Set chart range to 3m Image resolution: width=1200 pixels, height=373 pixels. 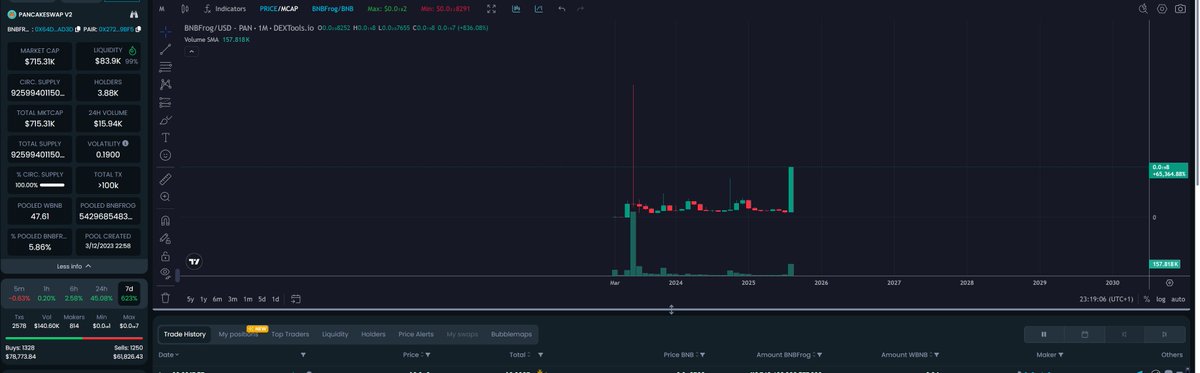[233, 299]
